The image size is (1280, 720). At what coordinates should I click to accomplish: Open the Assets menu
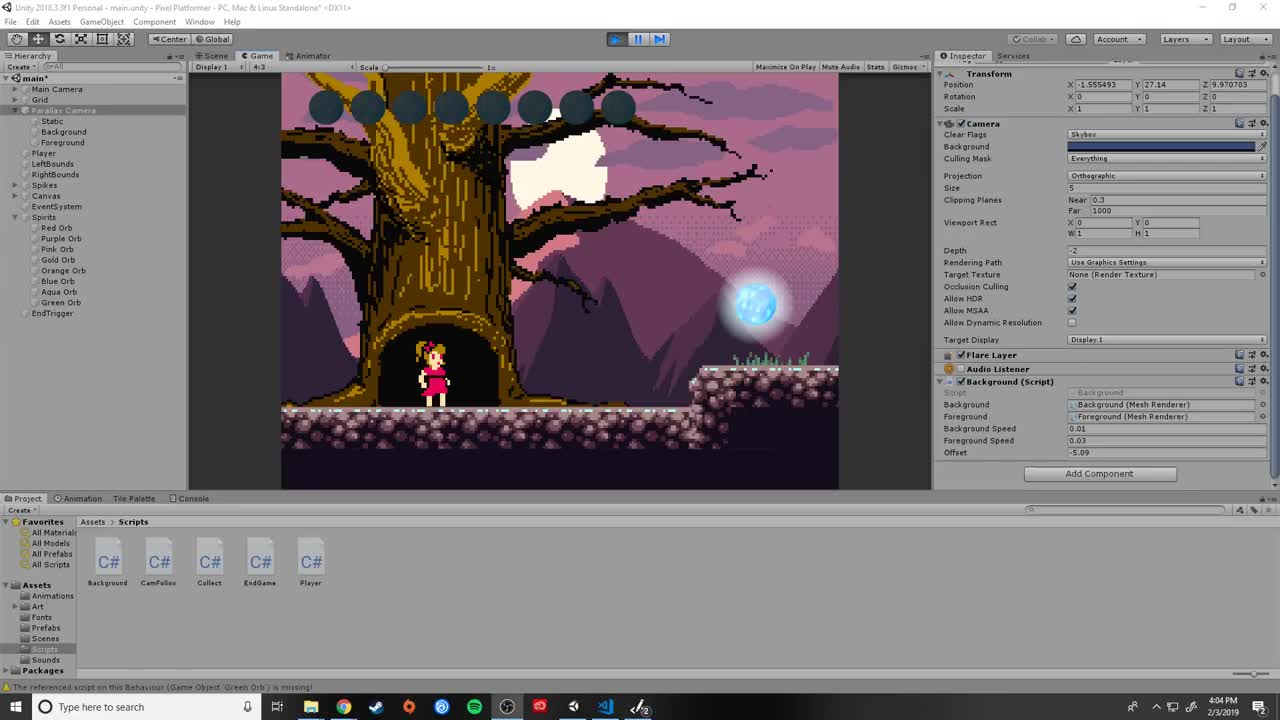(59, 21)
